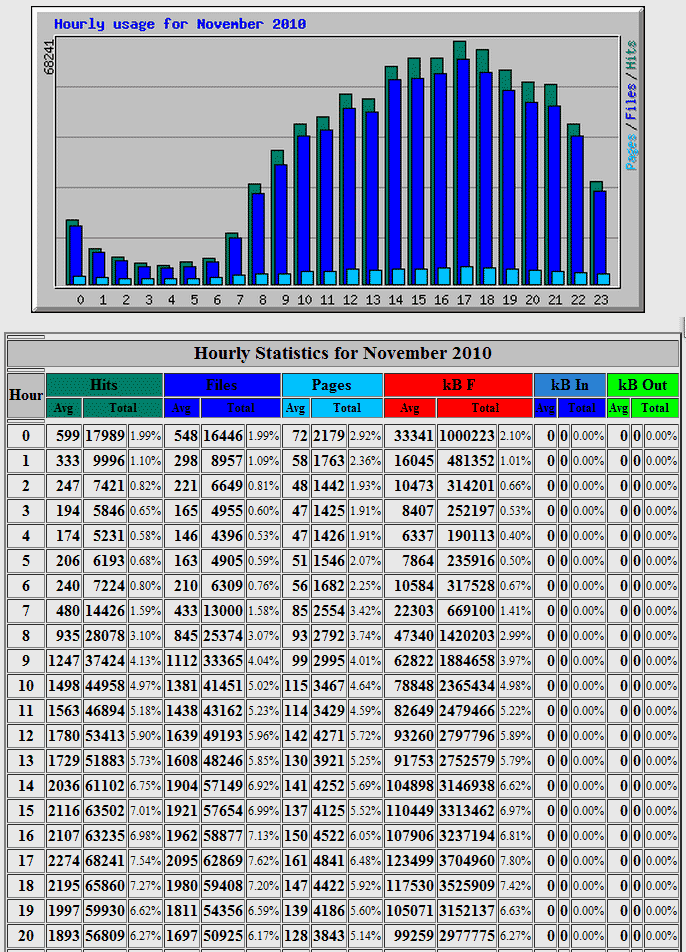Click the kB F percentage 7.80% in the hour 17 row
The image size is (686, 952).
point(515,861)
